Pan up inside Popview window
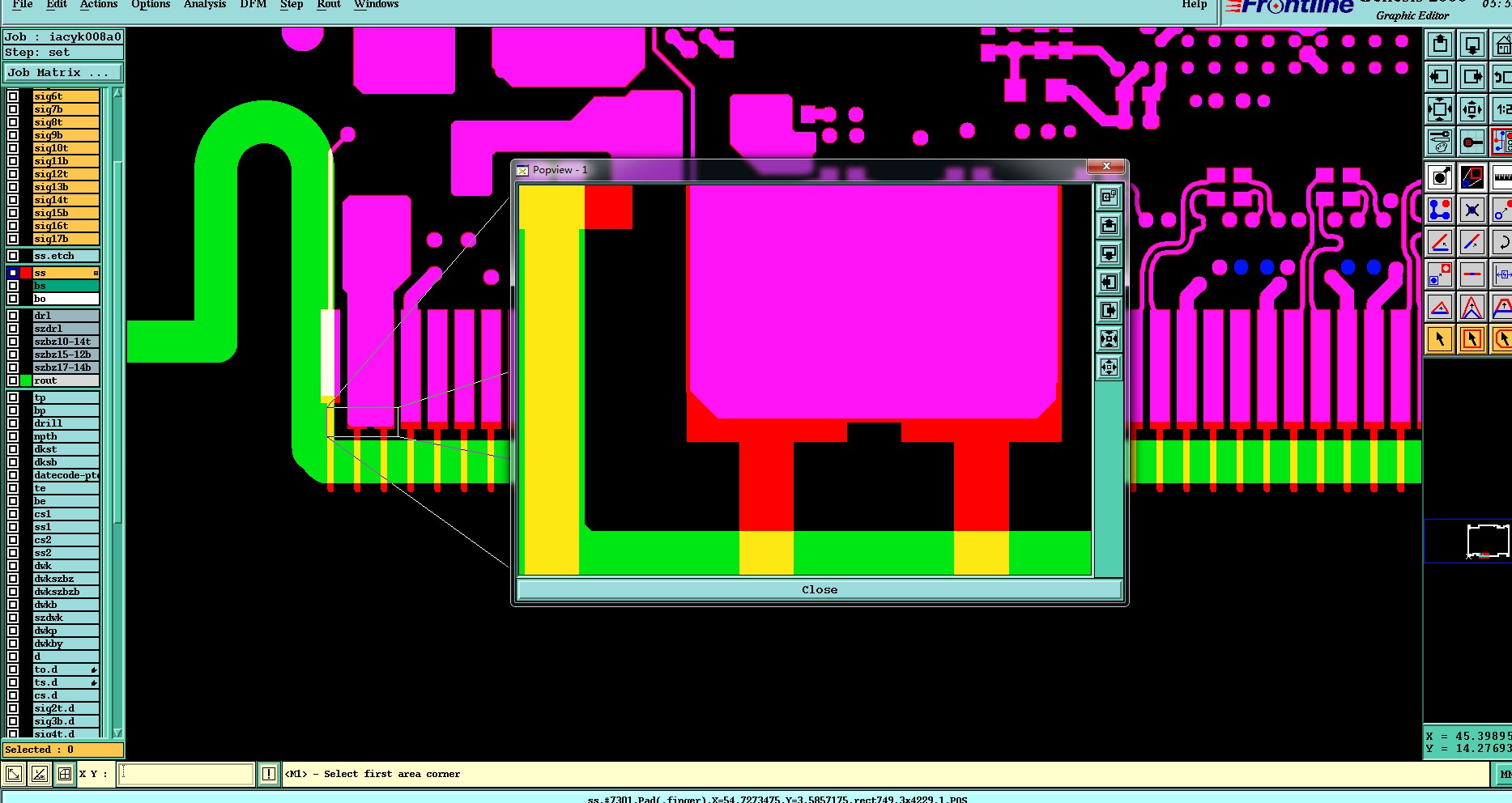 pos(1109,225)
